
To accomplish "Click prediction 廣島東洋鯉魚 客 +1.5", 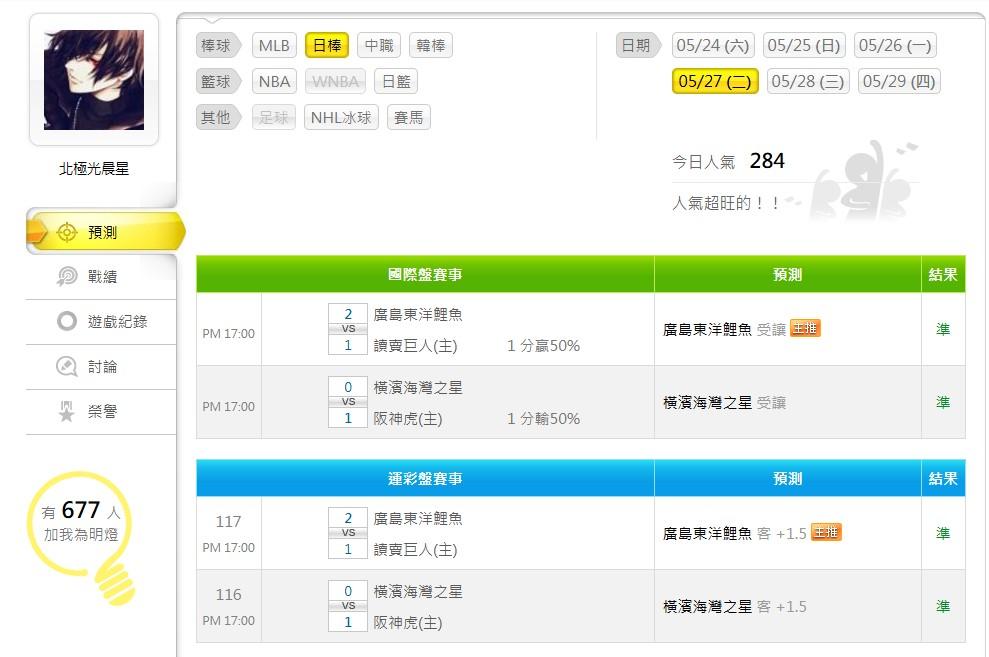I will (735, 533).
